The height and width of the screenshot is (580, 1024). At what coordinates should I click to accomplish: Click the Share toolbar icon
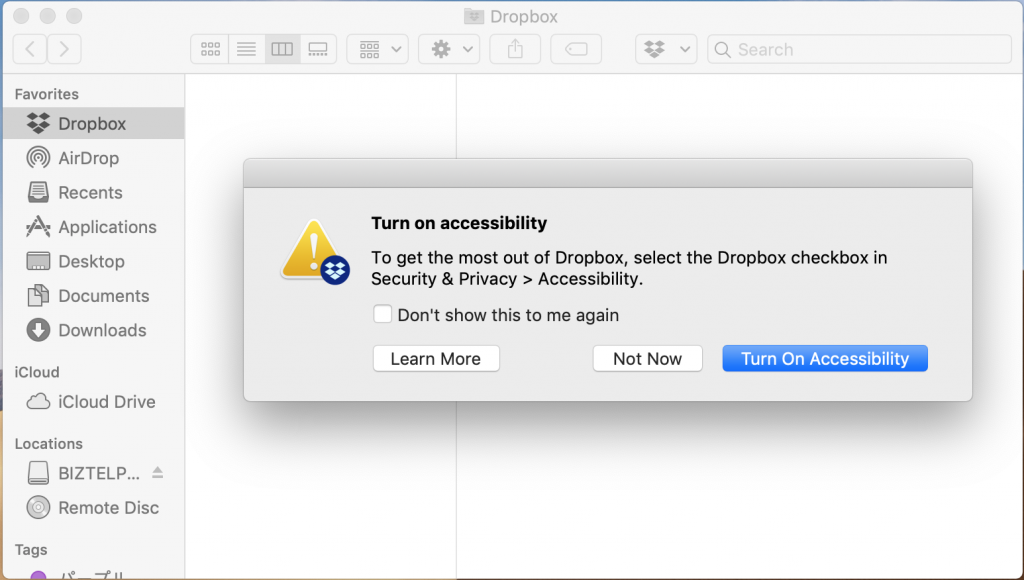(515, 49)
